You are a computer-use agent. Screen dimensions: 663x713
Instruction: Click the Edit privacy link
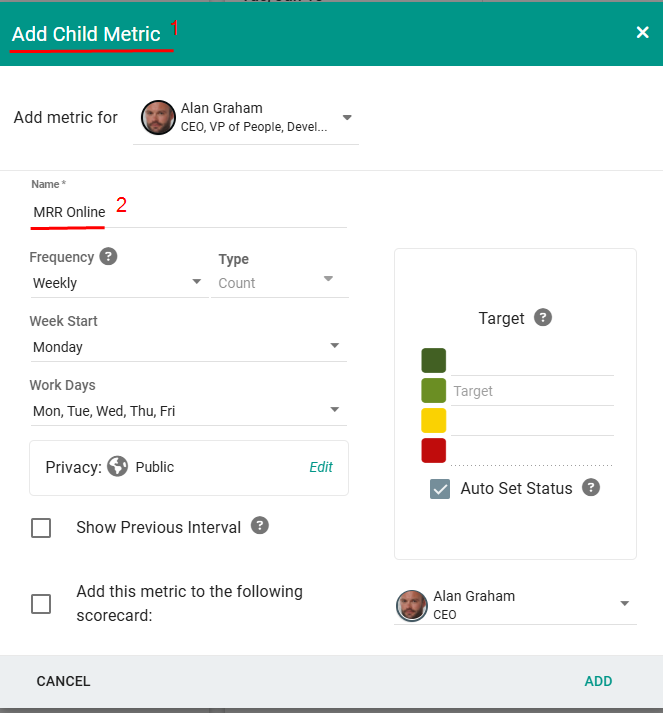click(x=320, y=467)
